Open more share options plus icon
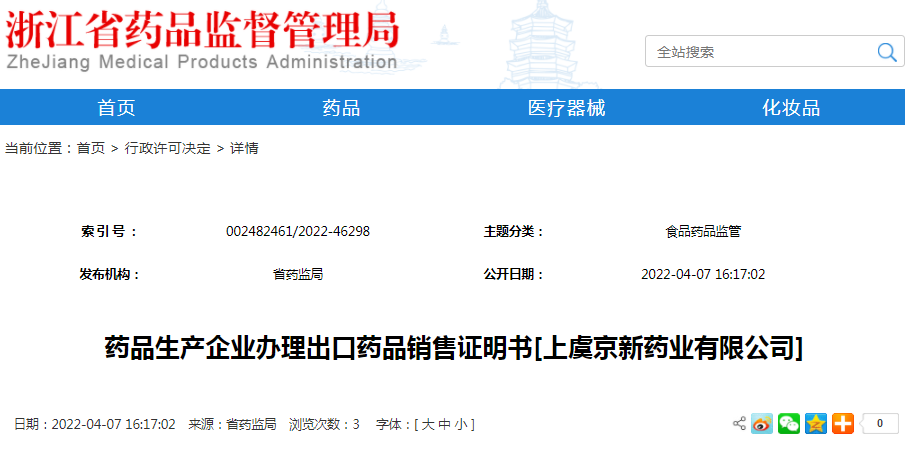This screenshot has width=905, height=454. pos(843,424)
